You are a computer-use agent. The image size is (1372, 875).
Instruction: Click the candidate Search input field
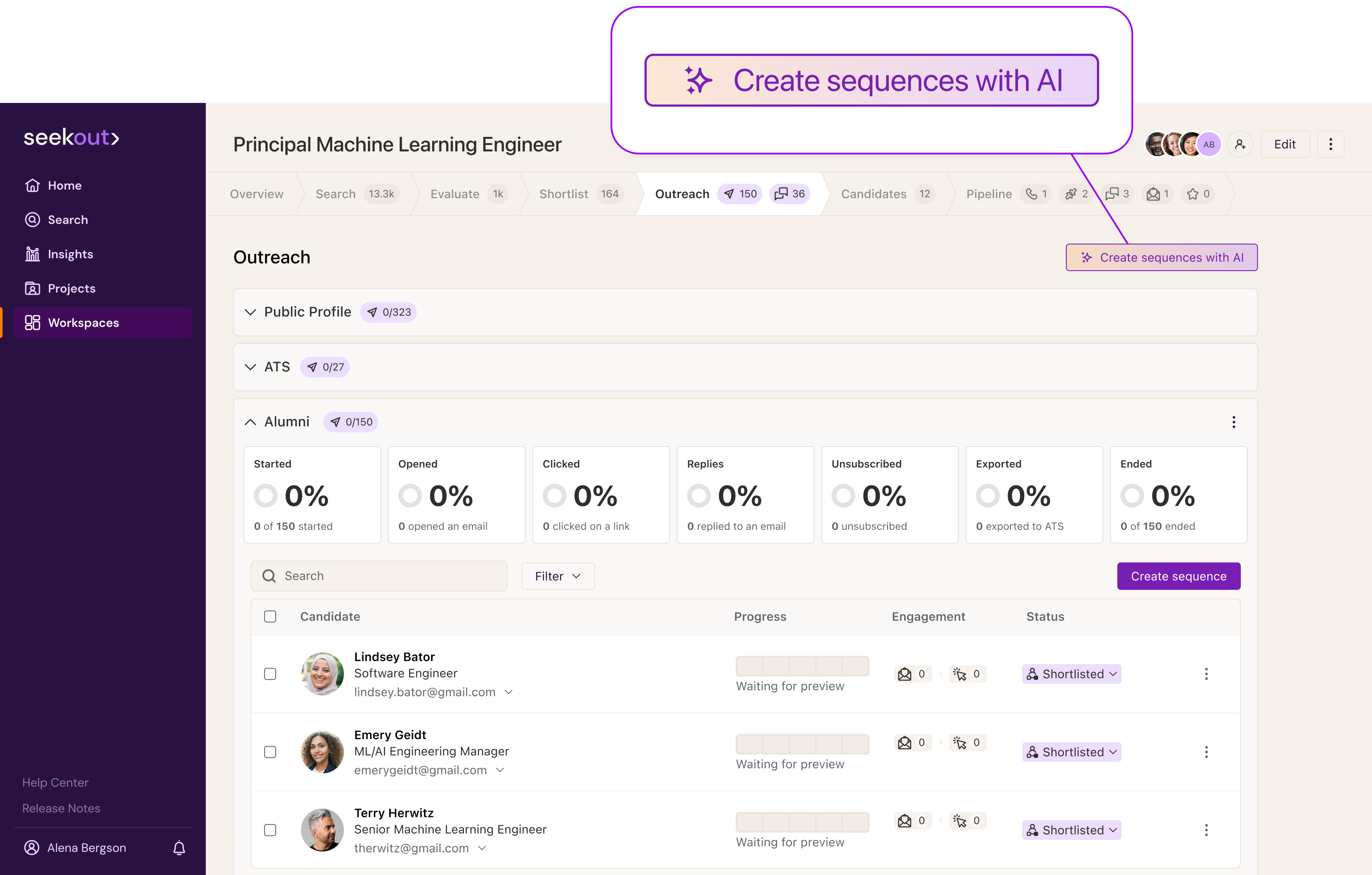(379, 576)
